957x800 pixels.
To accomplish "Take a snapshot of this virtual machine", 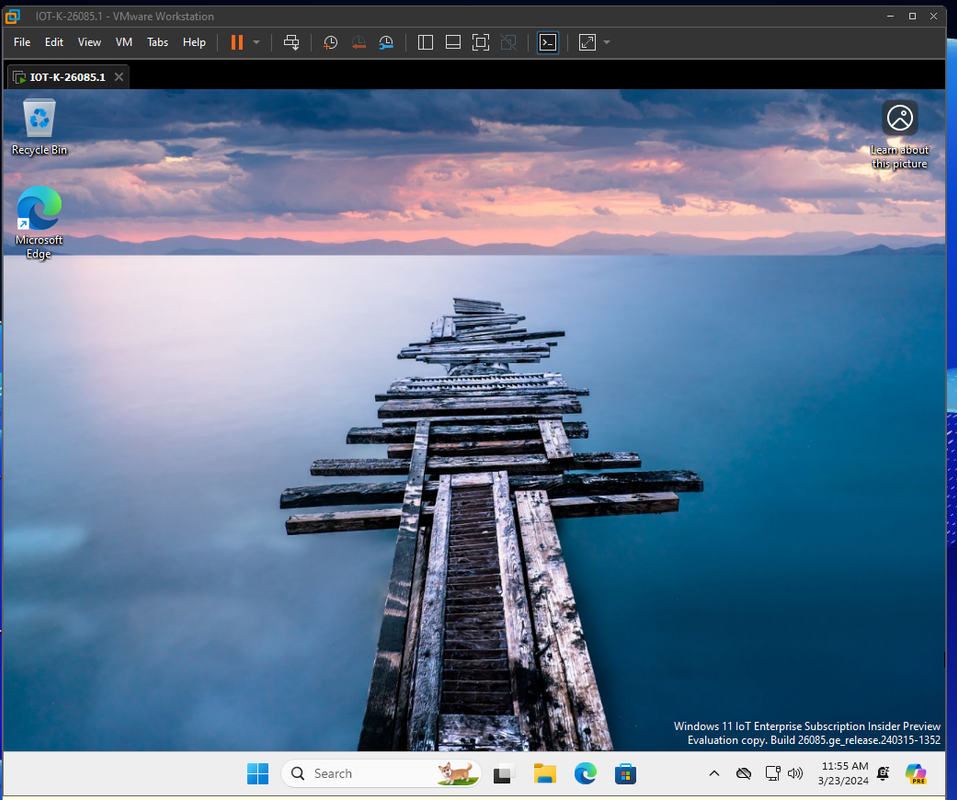I will 330,42.
